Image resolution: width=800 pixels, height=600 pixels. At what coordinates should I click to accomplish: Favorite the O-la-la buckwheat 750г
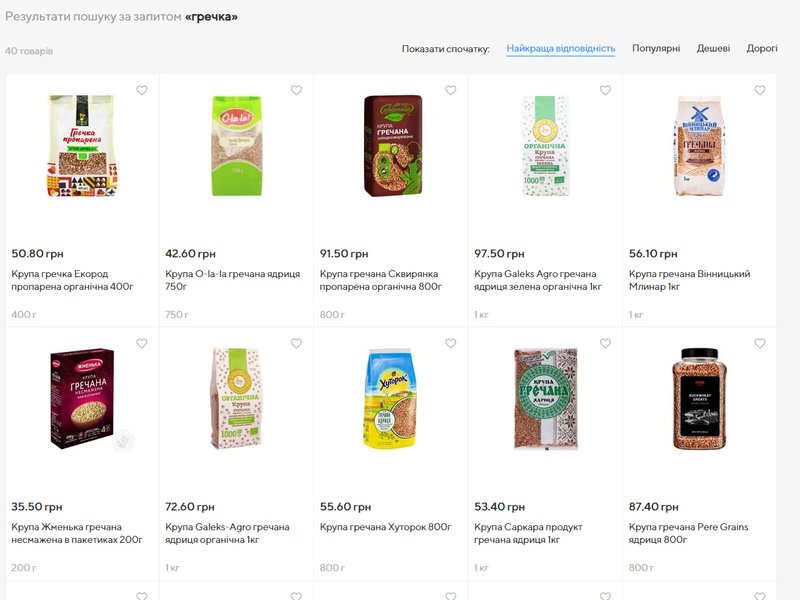click(296, 91)
